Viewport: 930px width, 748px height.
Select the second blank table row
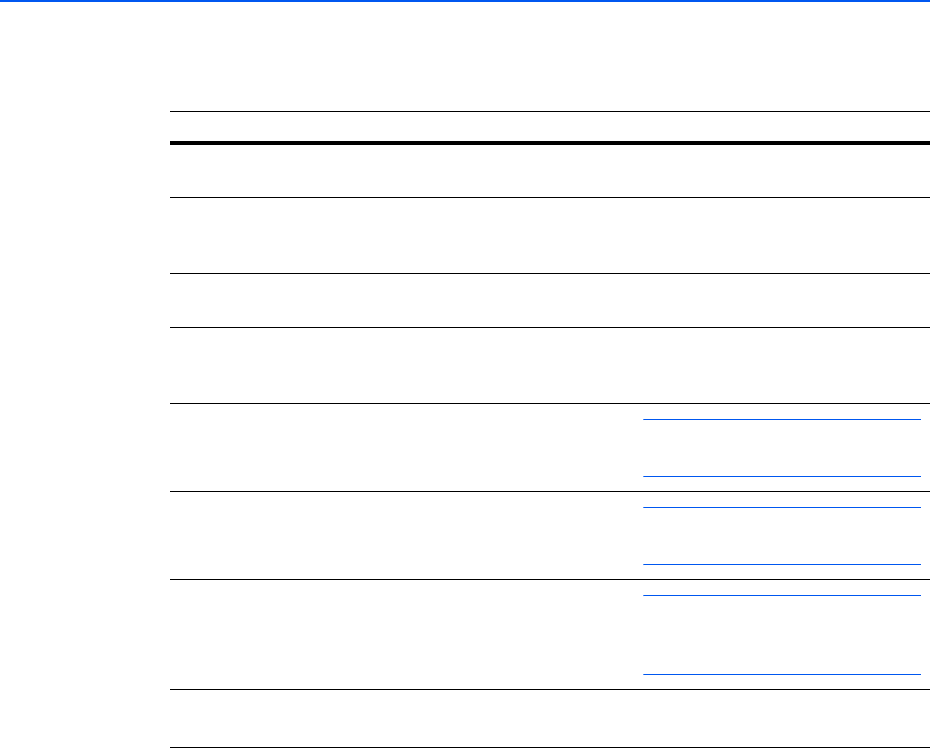tap(548, 236)
